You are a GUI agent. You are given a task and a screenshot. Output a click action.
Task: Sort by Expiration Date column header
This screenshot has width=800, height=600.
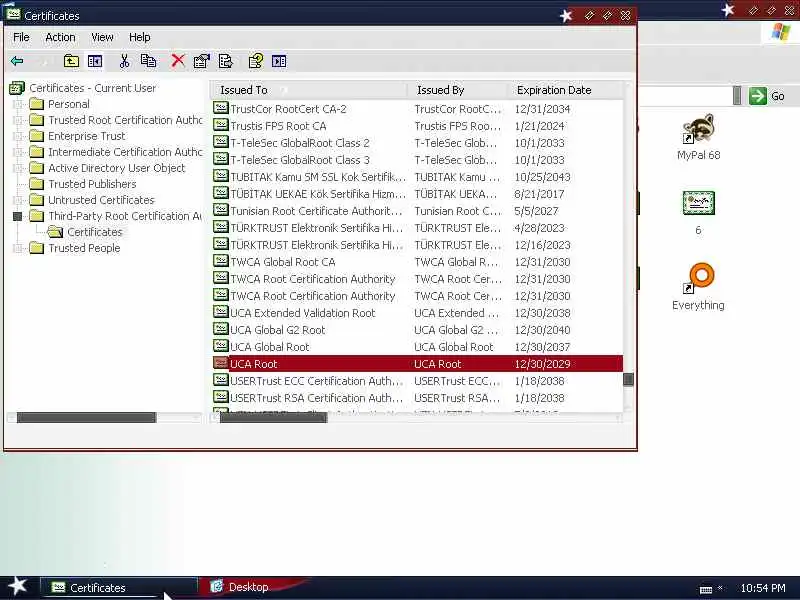[565, 90]
